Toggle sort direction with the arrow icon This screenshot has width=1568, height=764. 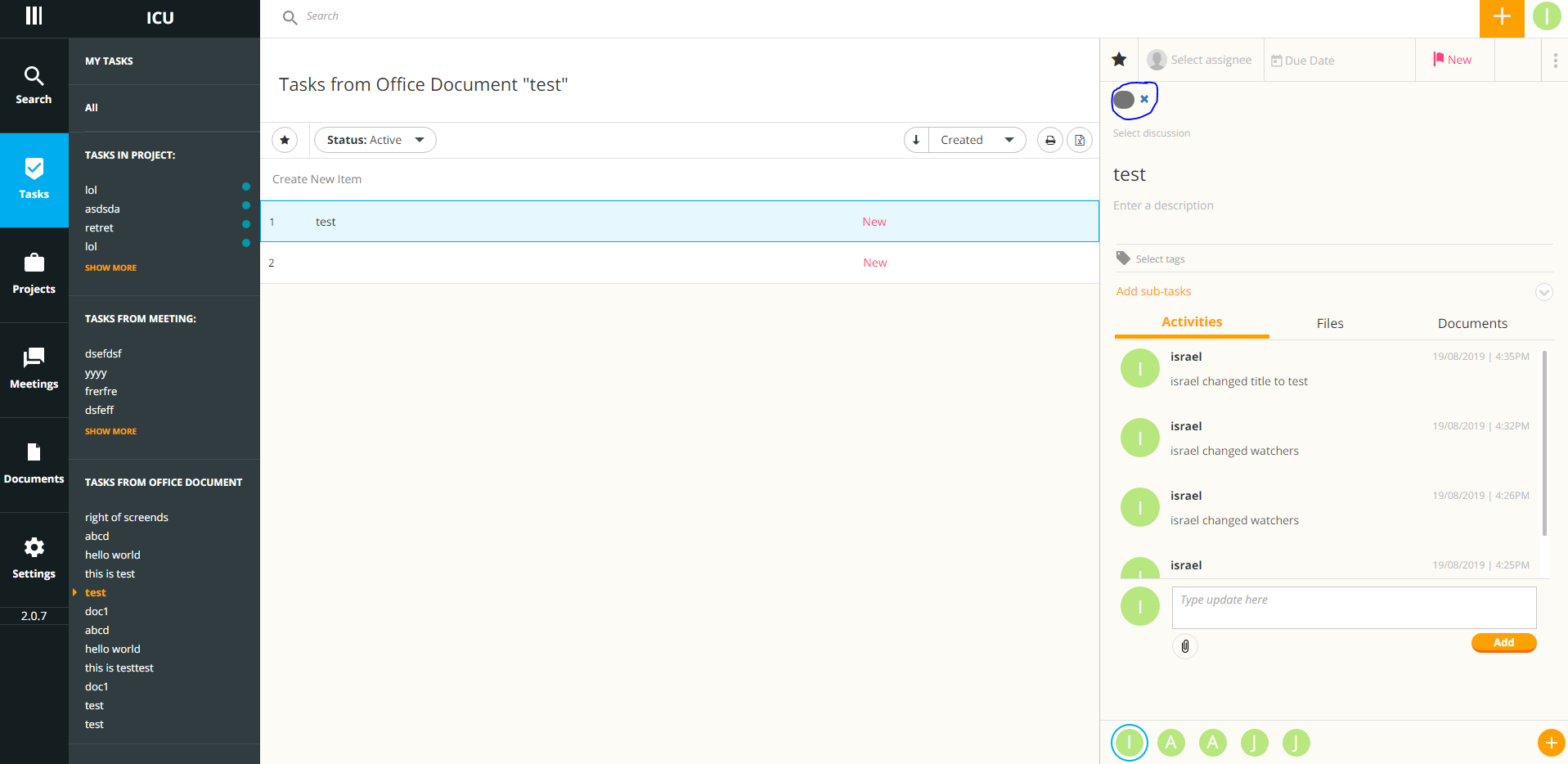pos(915,139)
